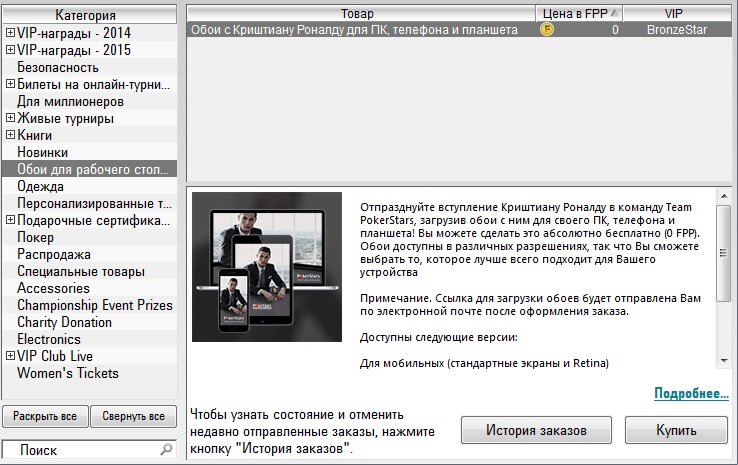
Task: Open the VIP-награды - 2015 label
Action: pos(74,50)
